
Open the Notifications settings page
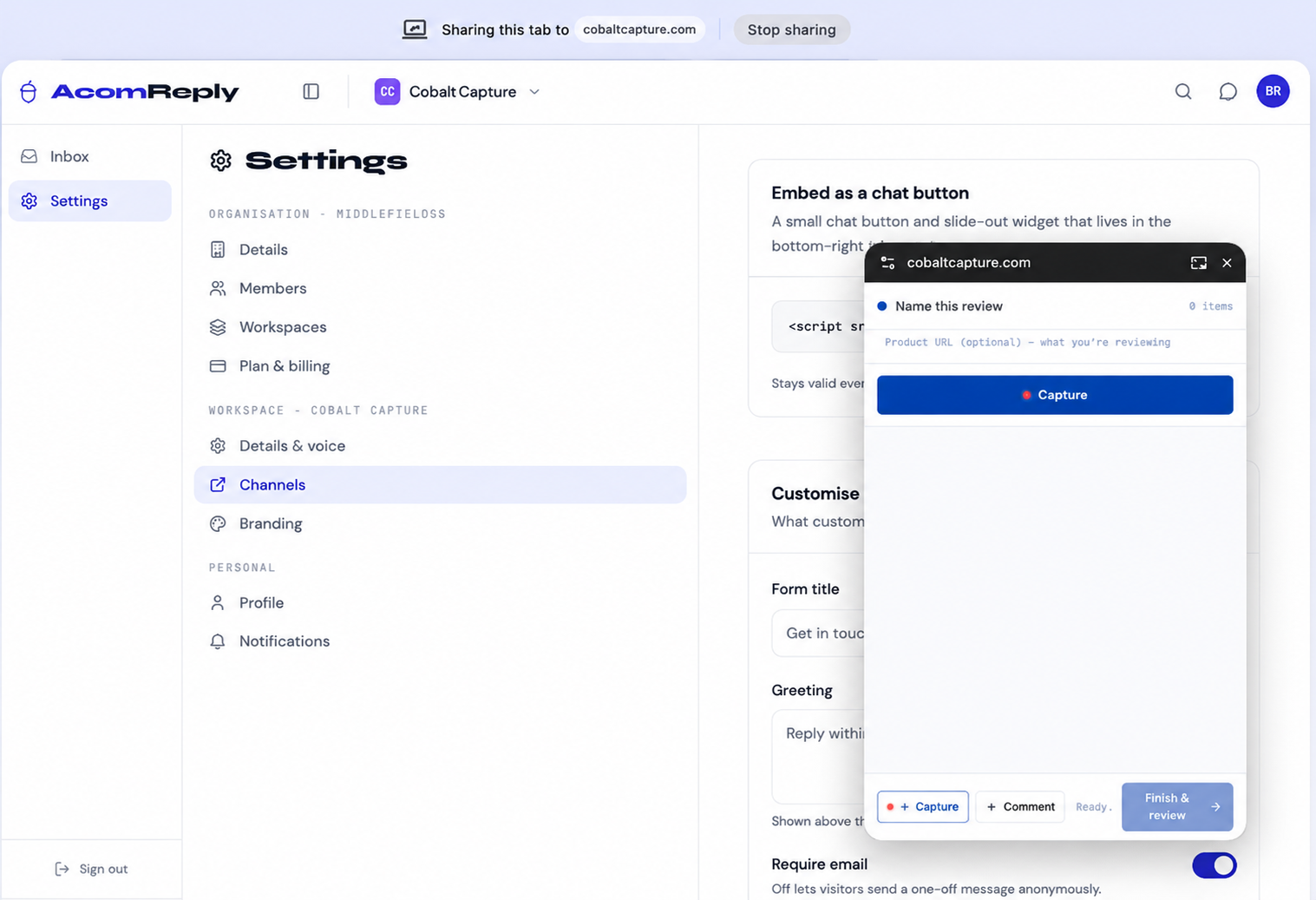coord(440,641)
